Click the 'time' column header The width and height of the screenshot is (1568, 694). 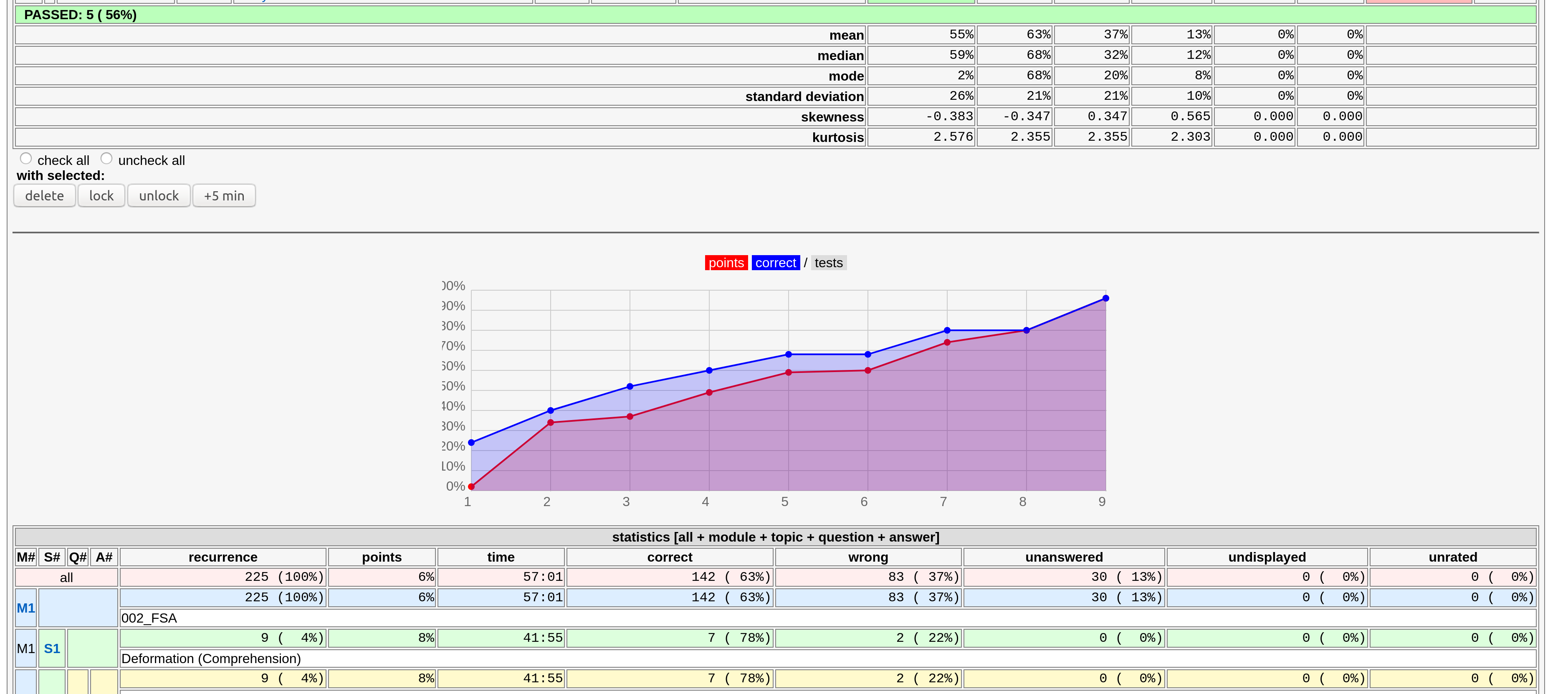pyautogui.click(x=501, y=557)
